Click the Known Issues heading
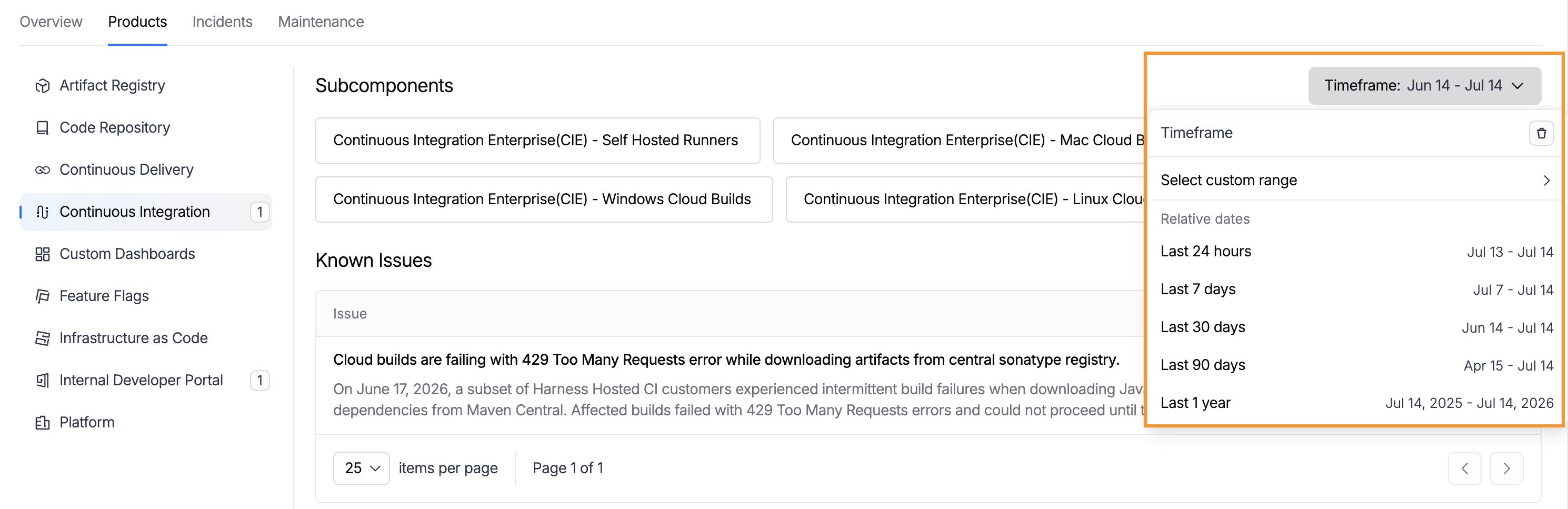The width and height of the screenshot is (1568, 509). click(x=373, y=261)
